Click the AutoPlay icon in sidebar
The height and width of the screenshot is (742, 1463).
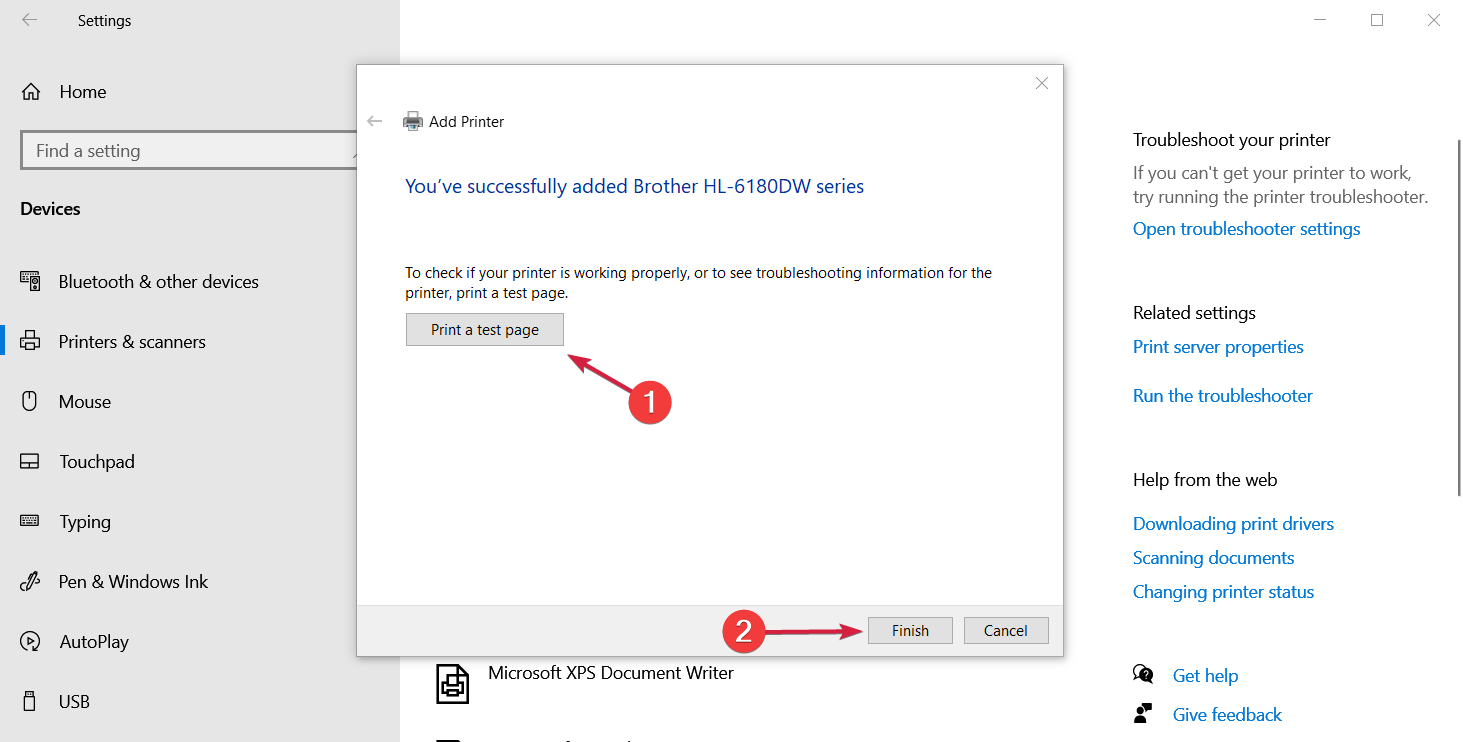(x=30, y=642)
